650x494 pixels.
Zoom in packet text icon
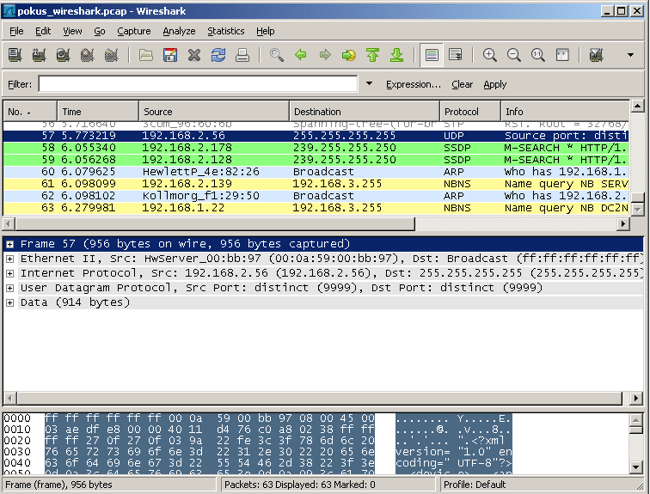click(490, 55)
